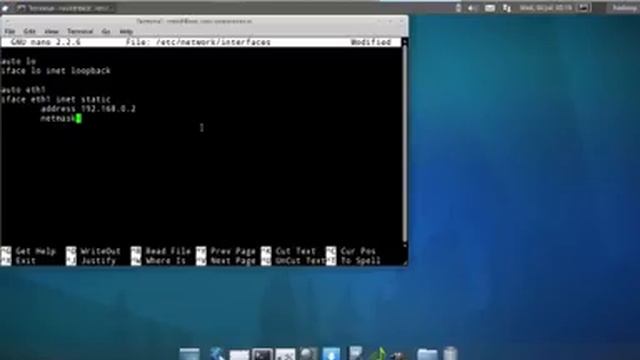The image size is (640, 360).
Task: Open the File menu in Terminal
Action: tap(10, 31)
